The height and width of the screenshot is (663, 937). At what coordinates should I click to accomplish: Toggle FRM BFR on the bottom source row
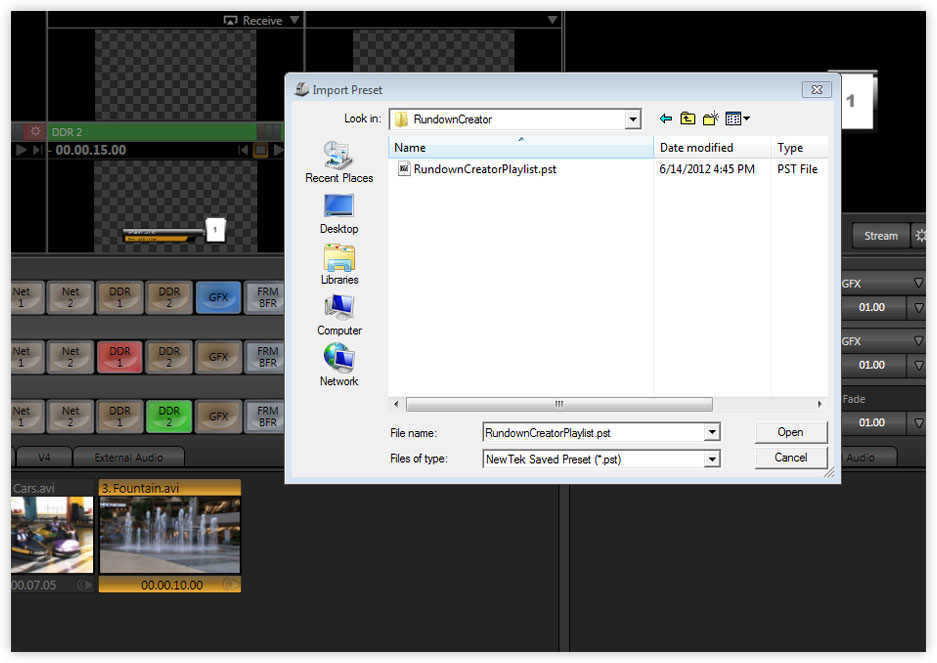(x=264, y=416)
